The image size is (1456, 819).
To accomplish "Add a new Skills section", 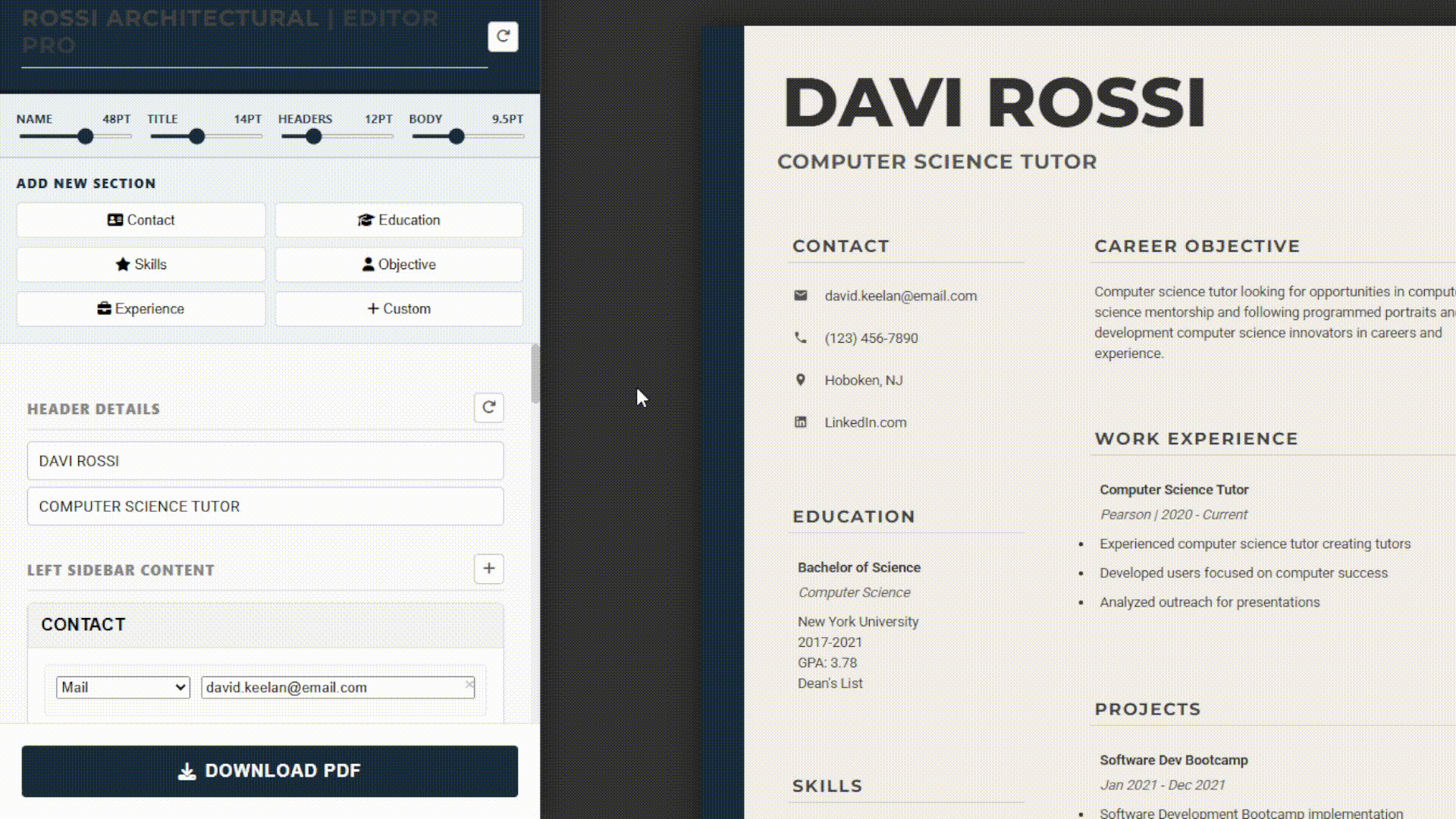I will (x=141, y=265).
